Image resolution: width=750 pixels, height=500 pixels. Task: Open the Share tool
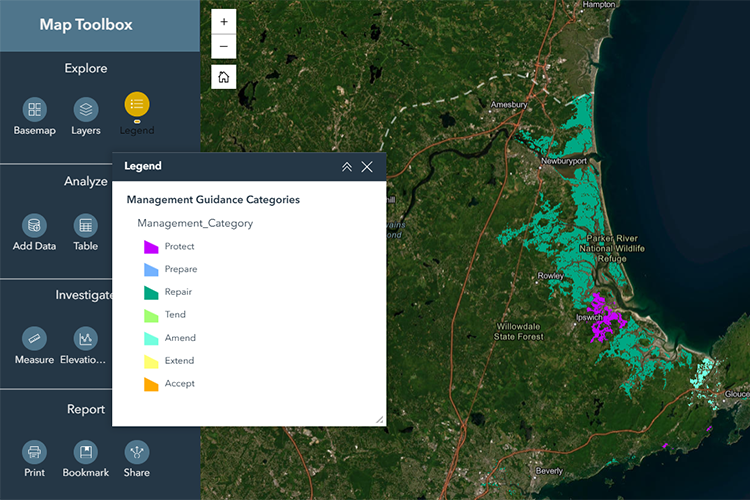[137, 452]
